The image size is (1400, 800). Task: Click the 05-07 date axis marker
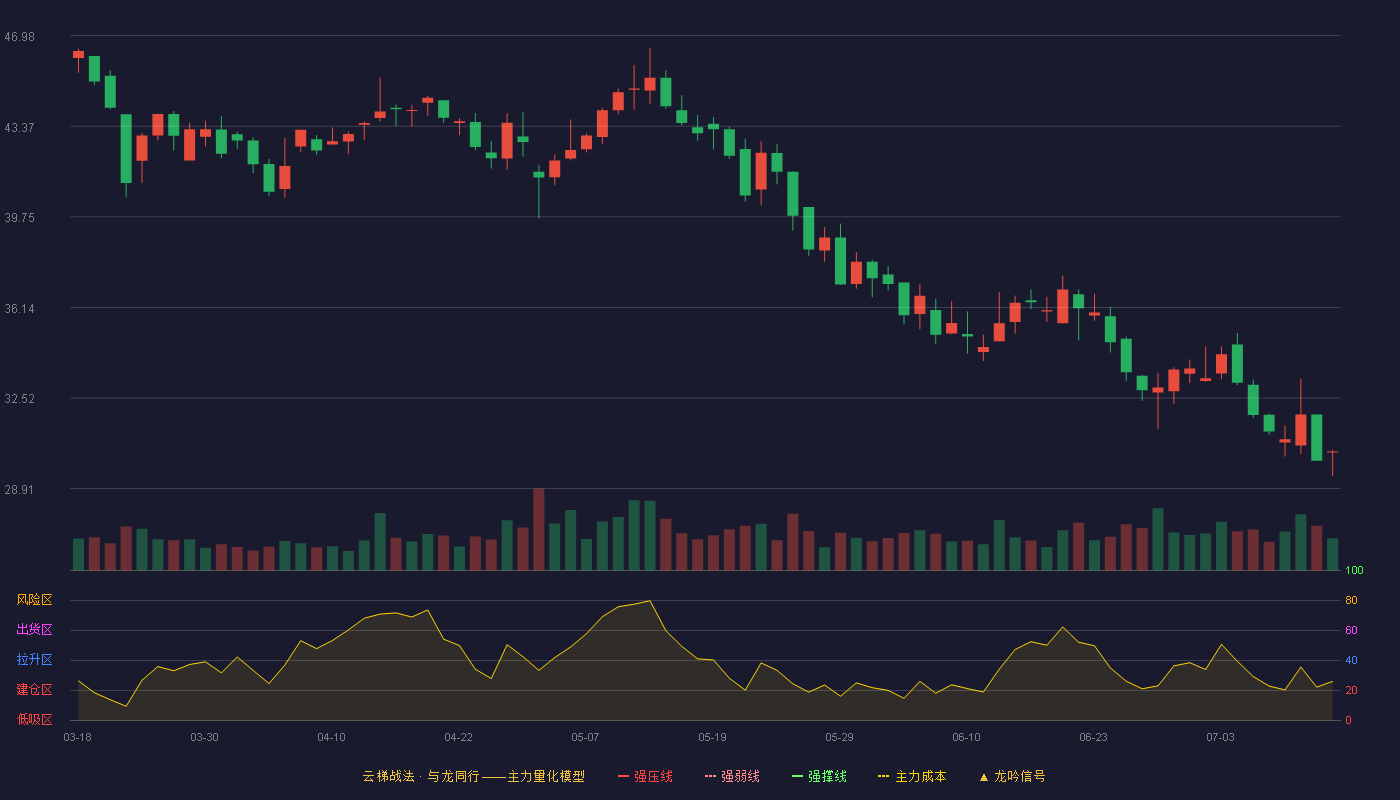tap(585, 737)
